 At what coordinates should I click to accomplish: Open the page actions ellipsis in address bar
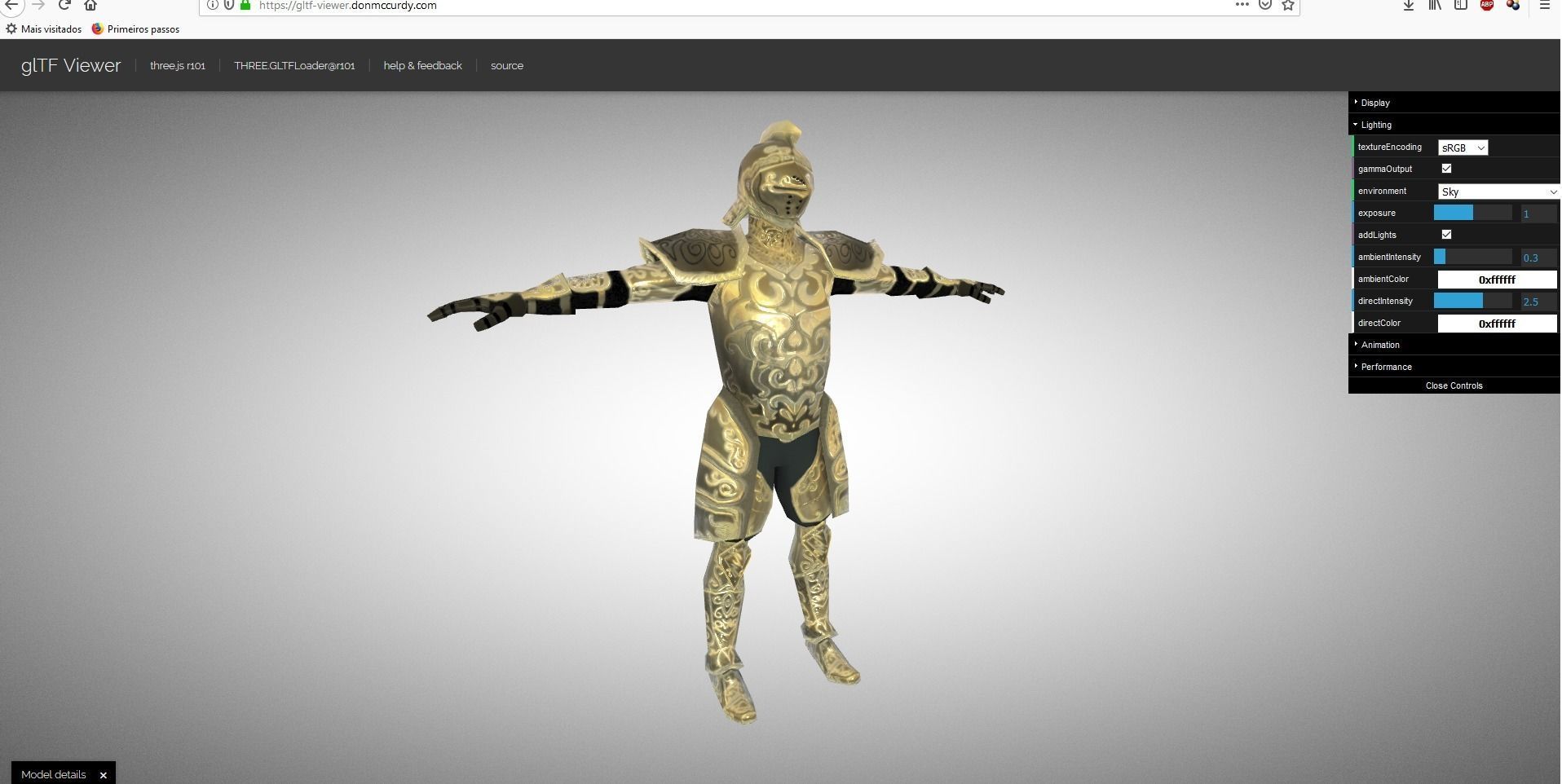pyautogui.click(x=1241, y=6)
